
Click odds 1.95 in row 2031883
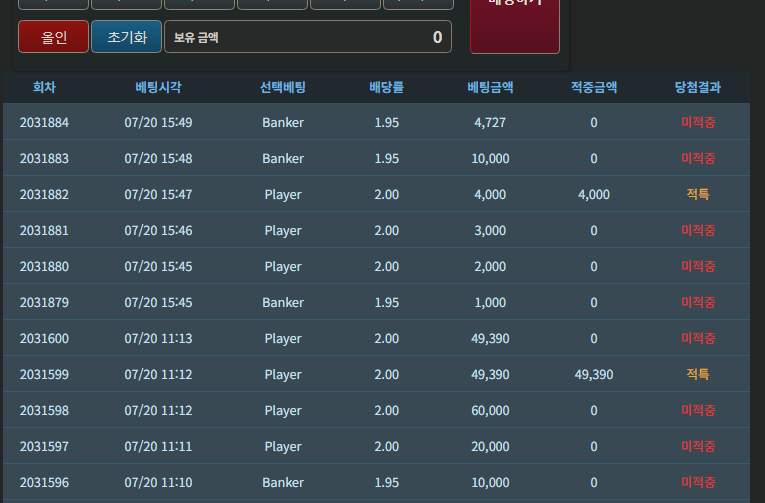pyautogui.click(x=386, y=159)
